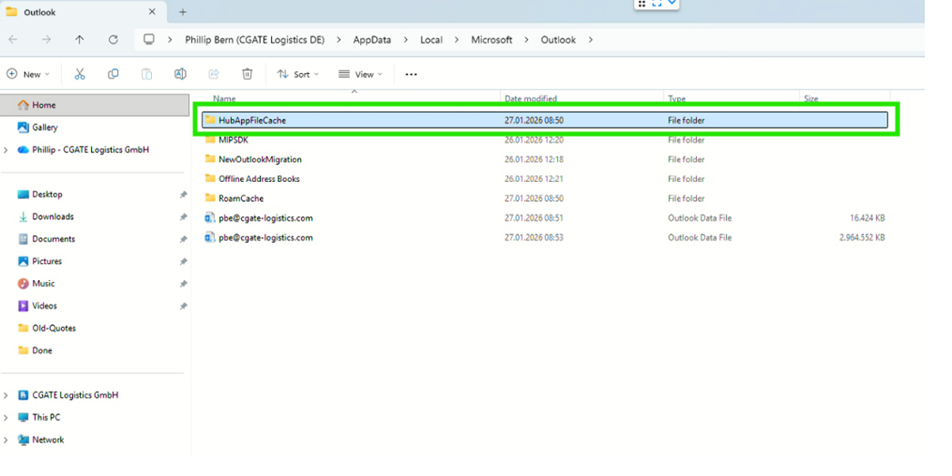Open Gallery in the navigation pane

[44, 128]
